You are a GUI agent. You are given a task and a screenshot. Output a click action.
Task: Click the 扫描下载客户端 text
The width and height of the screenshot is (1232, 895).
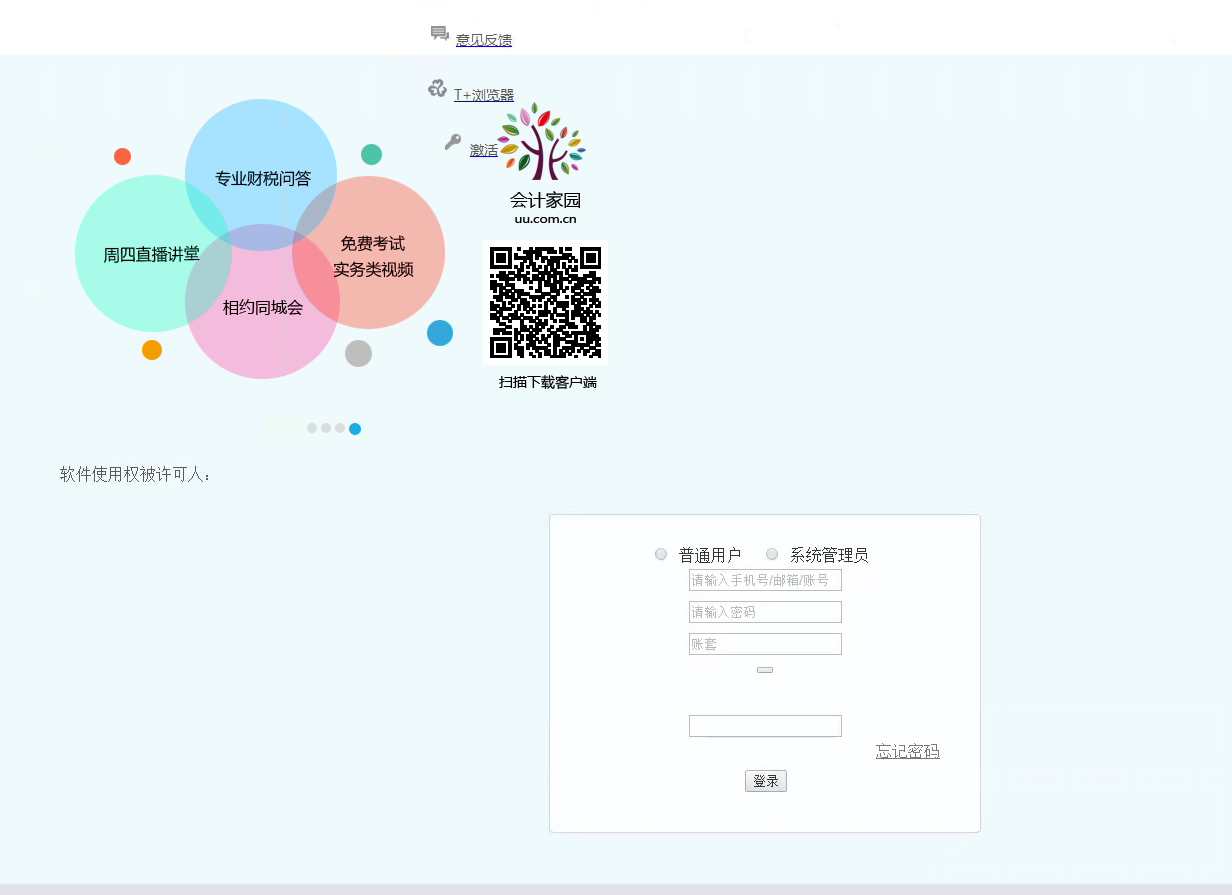click(x=548, y=382)
